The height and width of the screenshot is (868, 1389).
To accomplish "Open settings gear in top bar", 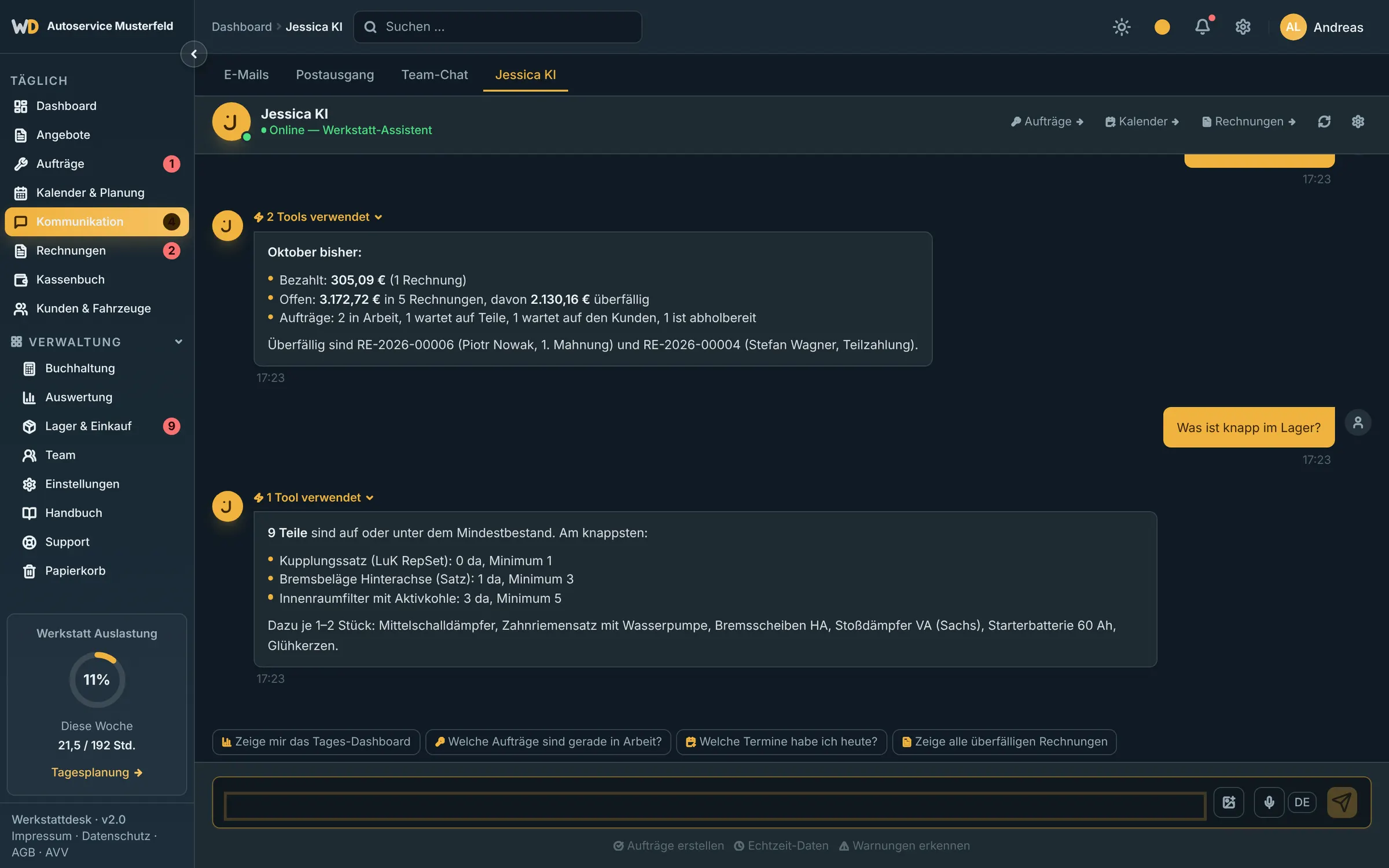I will coord(1243,27).
